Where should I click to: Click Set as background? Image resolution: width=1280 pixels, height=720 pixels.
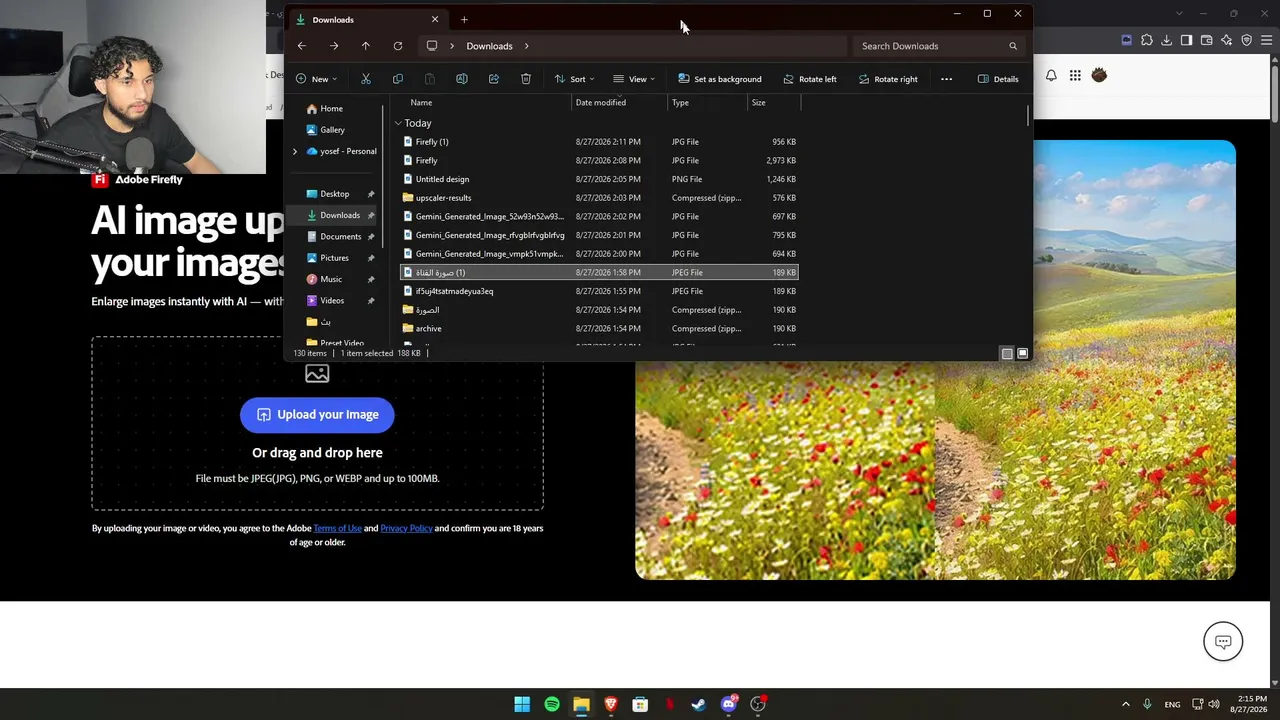click(719, 79)
